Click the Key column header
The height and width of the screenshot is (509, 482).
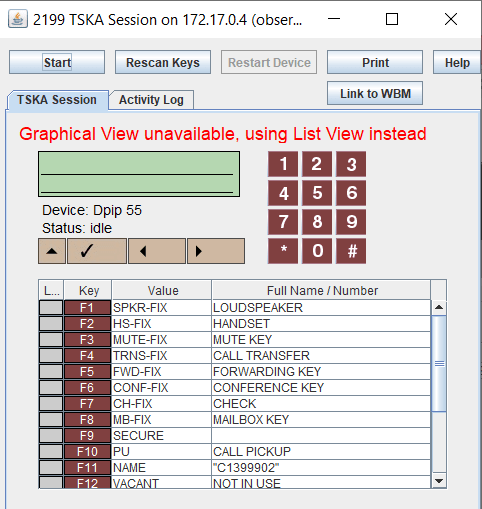pyautogui.click(x=88, y=290)
